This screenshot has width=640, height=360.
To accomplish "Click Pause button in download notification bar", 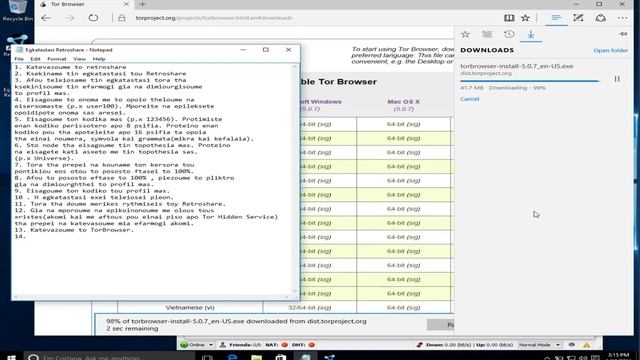I will click(441, 325).
